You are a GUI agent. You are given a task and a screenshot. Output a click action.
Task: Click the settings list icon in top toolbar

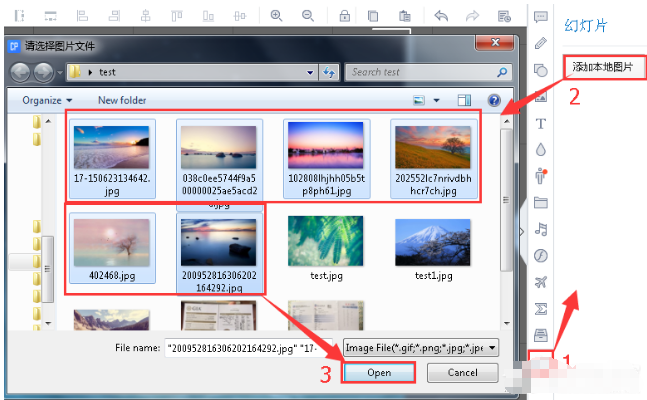(504, 16)
